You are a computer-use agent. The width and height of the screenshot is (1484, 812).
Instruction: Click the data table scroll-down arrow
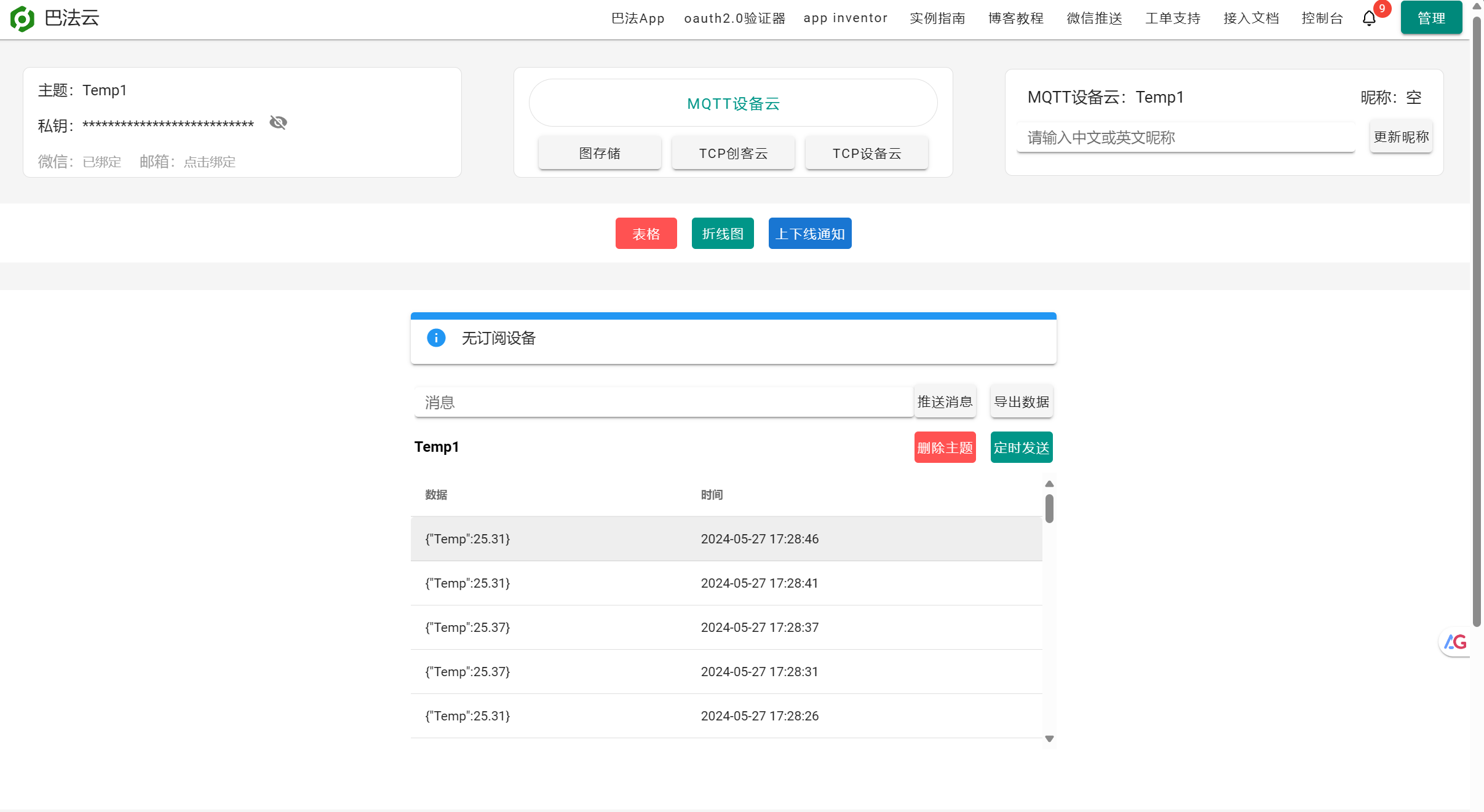(x=1049, y=739)
